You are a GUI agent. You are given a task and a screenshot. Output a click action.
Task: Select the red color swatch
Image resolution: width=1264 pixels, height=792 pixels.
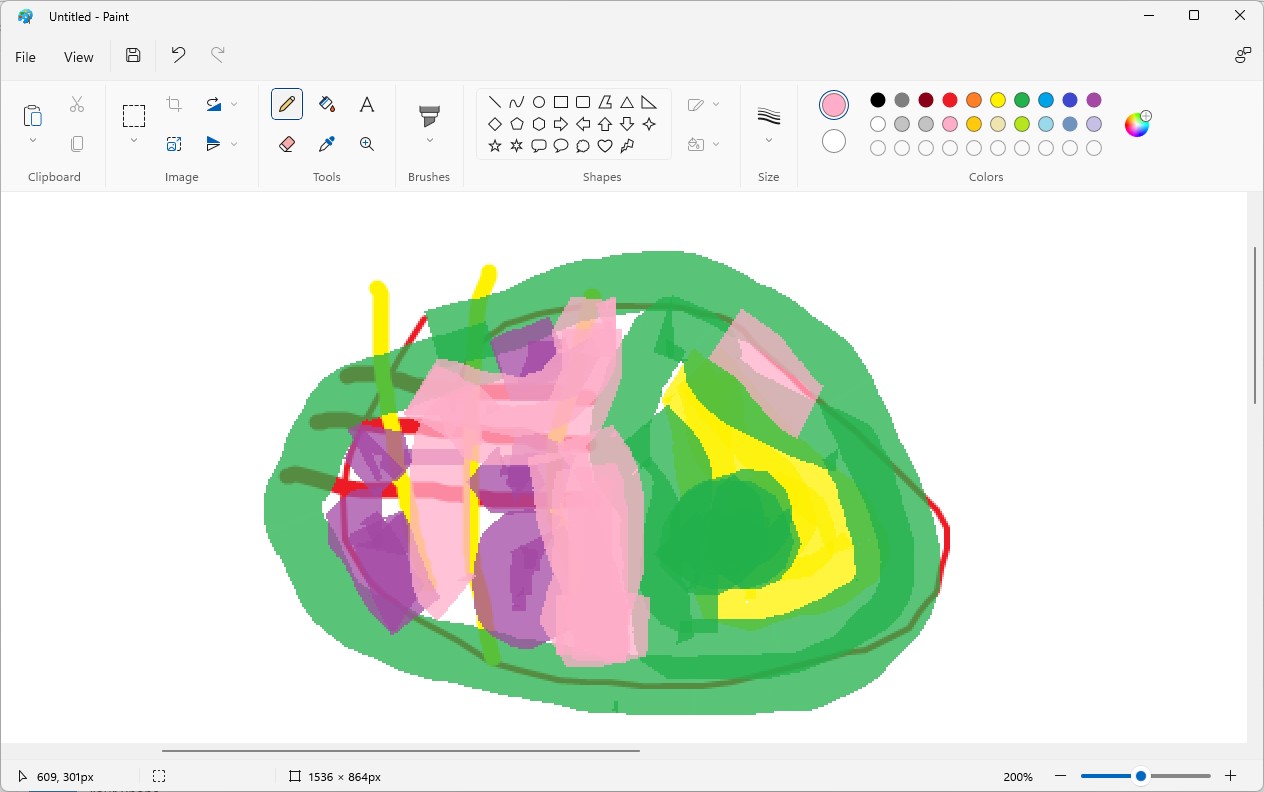(x=949, y=100)
